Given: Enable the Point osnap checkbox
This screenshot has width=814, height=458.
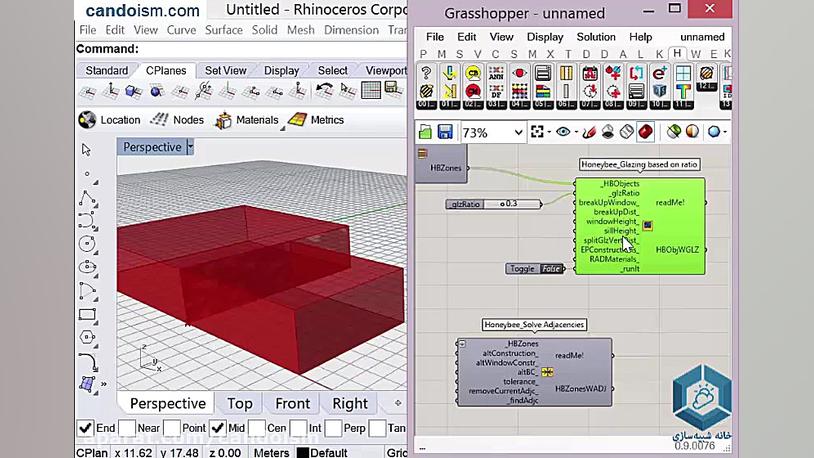Looking at the screenshot, I should (172, 428).
